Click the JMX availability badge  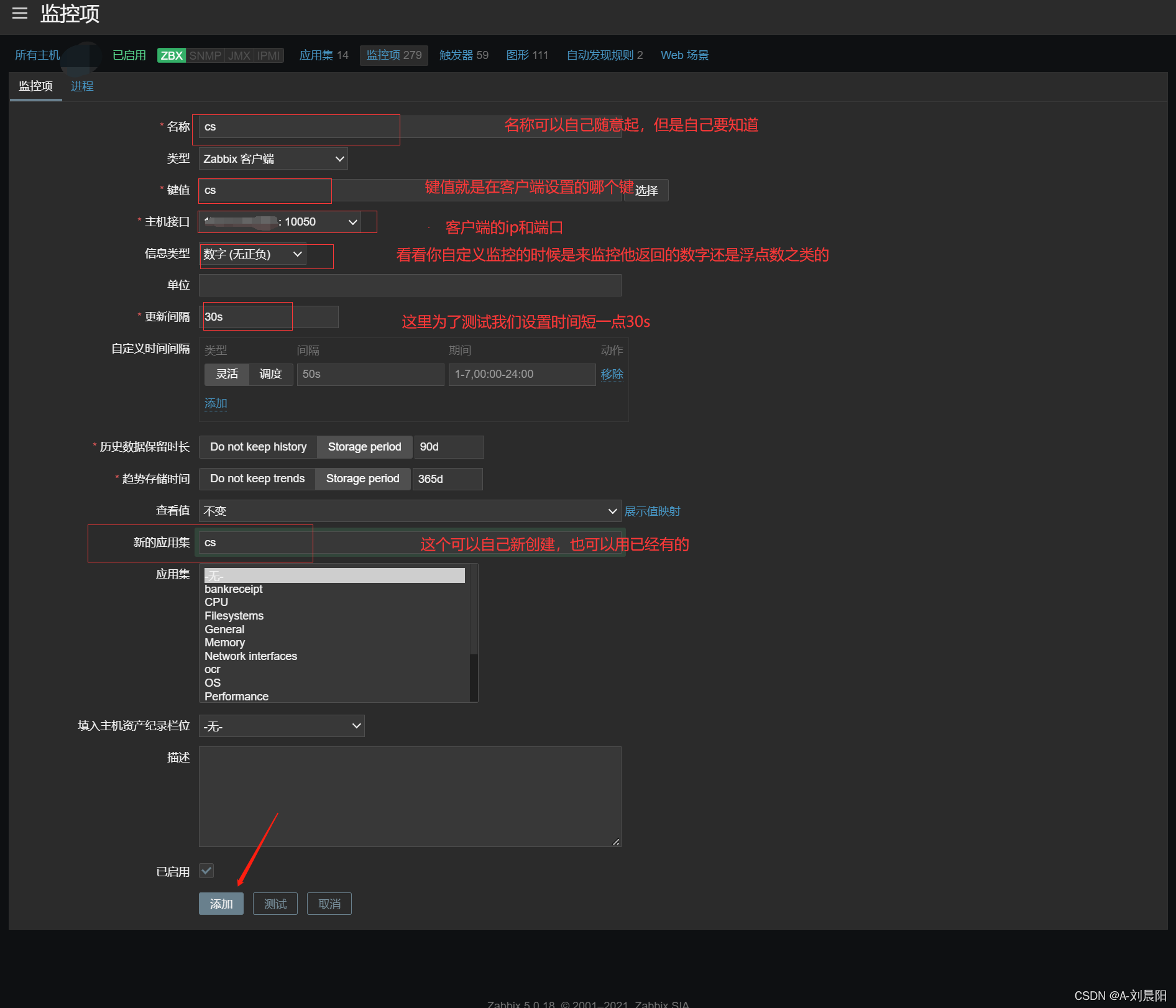tap(239, 55)
